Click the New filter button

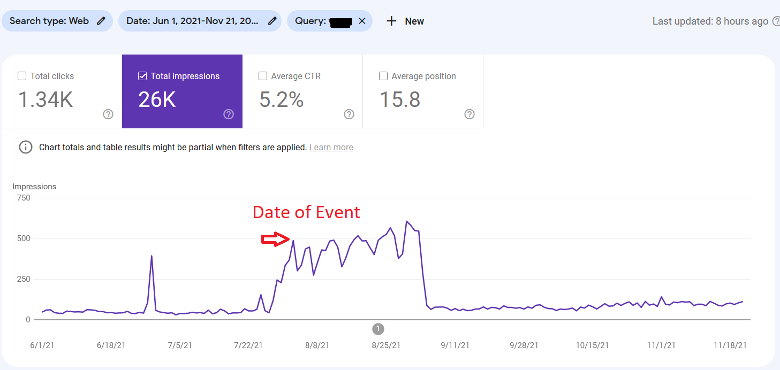tap(405, 21)
